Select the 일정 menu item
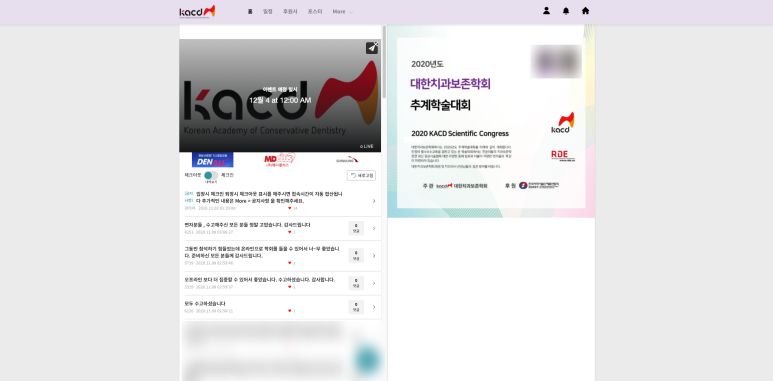773x381 pixels. (268, 11)
